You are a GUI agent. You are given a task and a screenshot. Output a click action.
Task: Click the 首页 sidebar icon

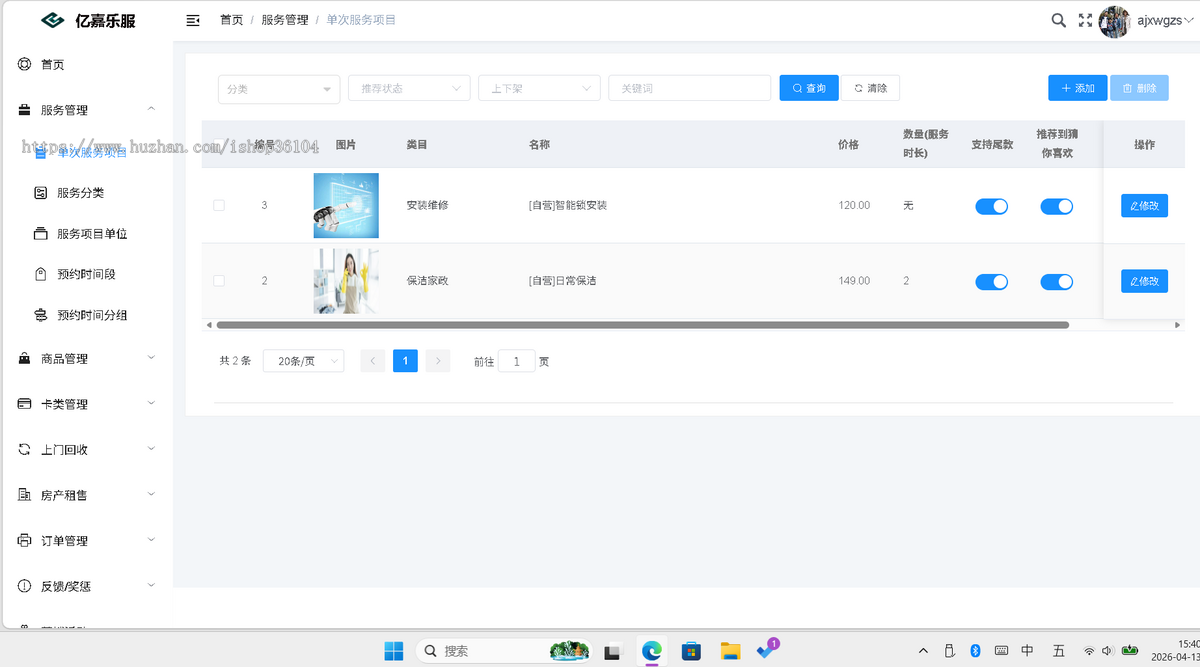pos(25,64)
